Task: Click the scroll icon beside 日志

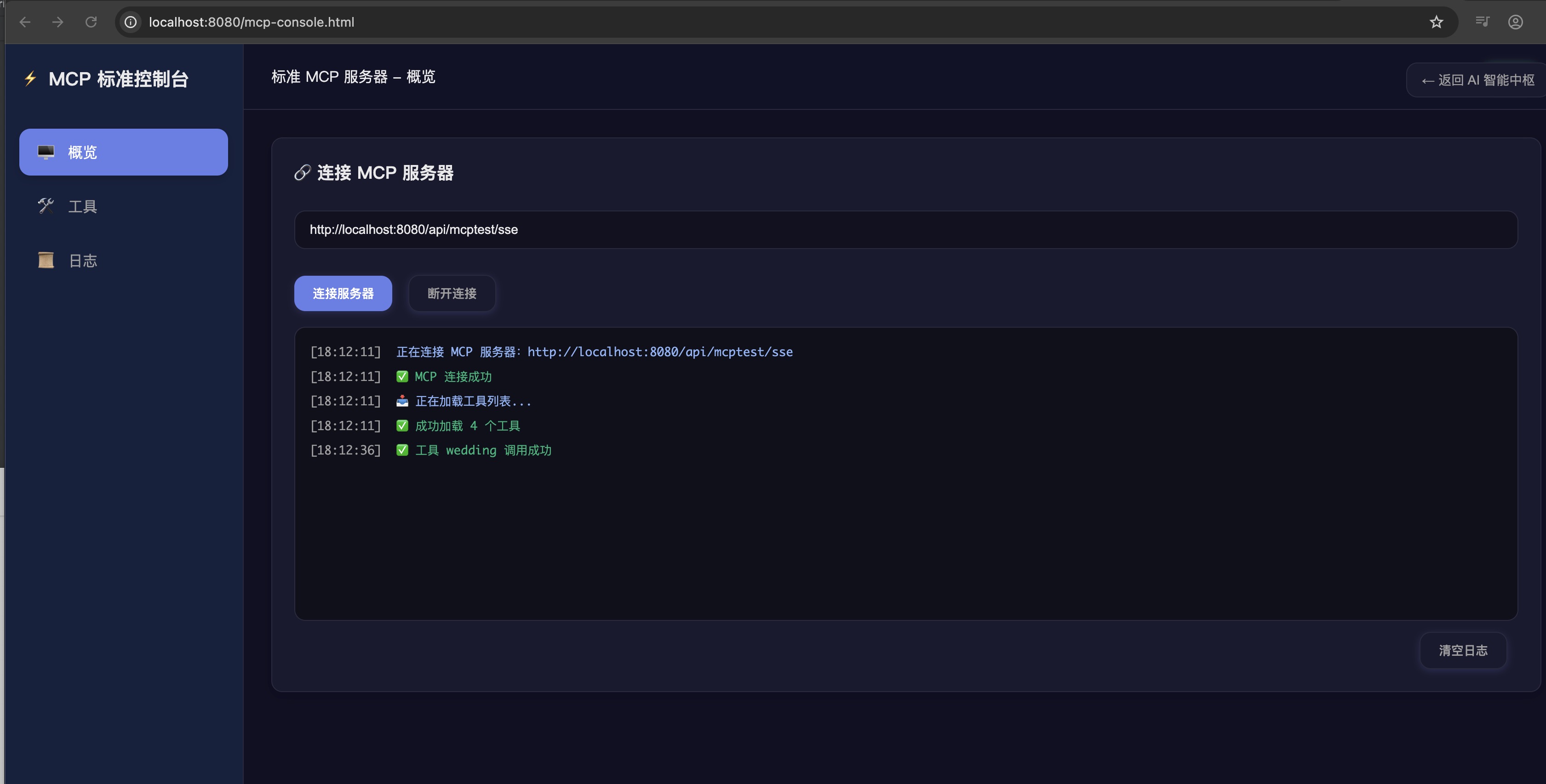Action: [46, 260]
